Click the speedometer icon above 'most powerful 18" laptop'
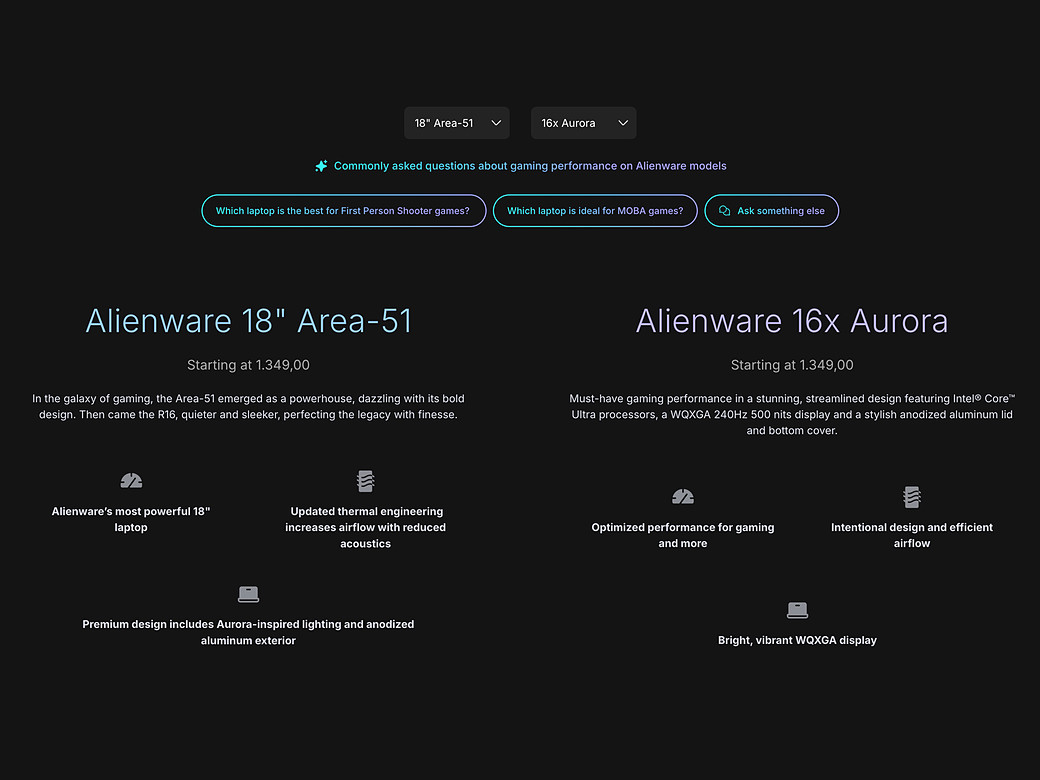The image size is (1040, 780). [131, 480]
